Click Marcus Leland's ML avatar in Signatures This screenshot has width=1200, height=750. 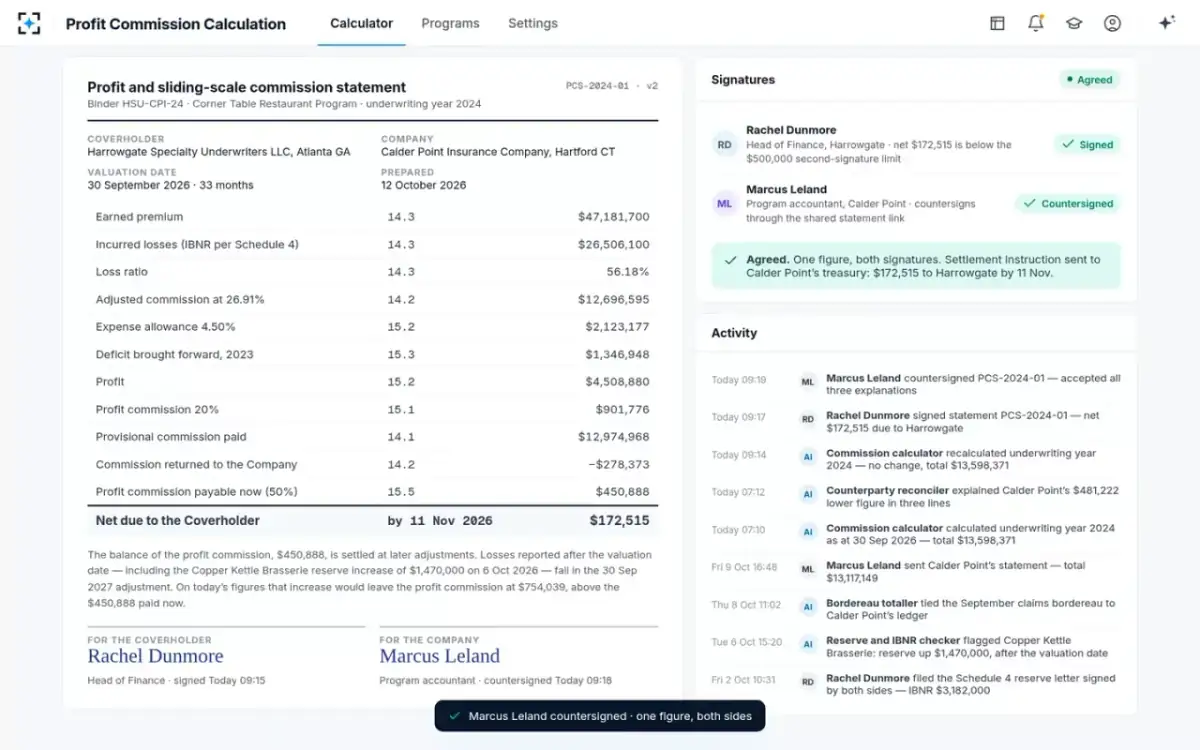[x=725, y=203]
